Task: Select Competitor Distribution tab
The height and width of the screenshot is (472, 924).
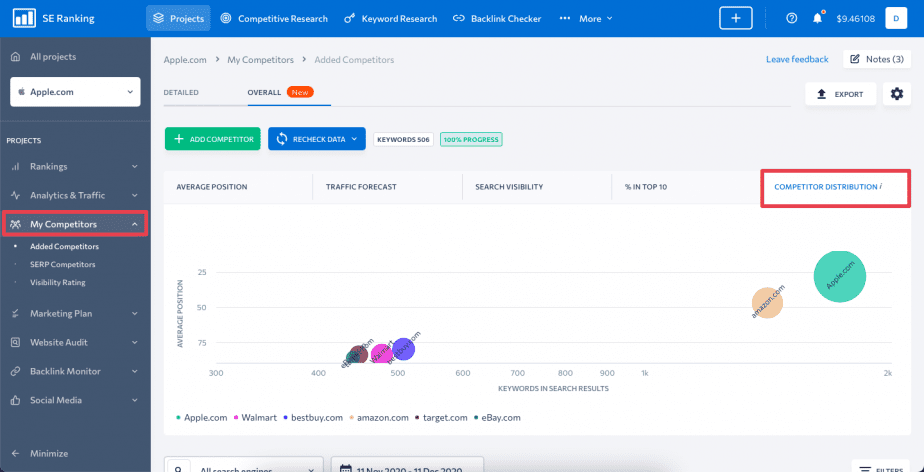Action: coord(826,187)
